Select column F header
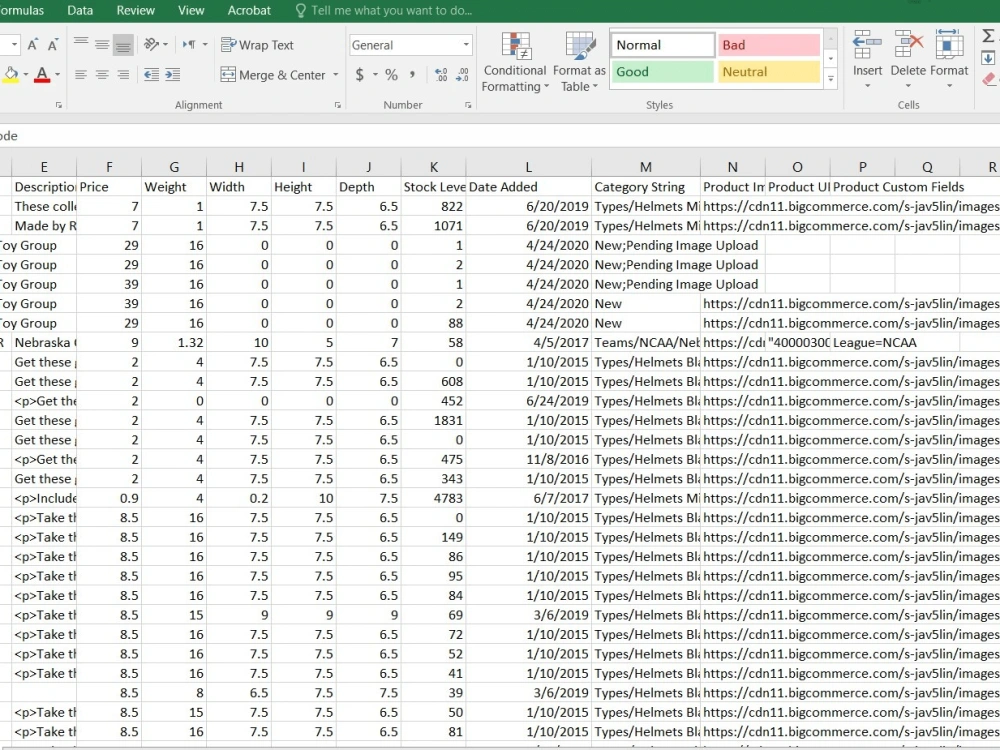This screenshot has width=1000, height=750. point(109,167)
